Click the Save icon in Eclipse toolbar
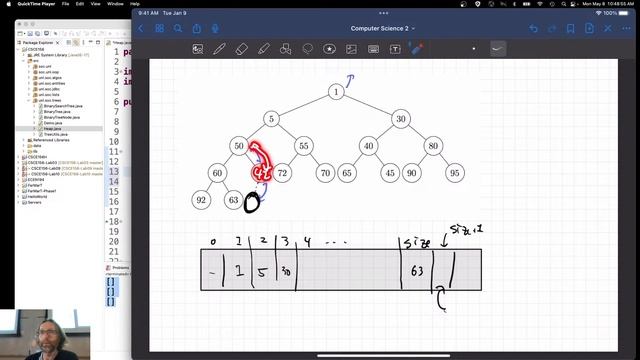Image resolution: width=640 pixels, height=360 pixels. [30, 33]
